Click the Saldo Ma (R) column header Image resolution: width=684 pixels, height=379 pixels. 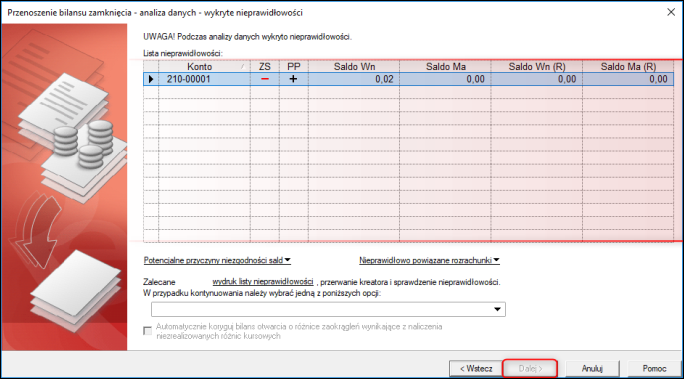click(628, 66)
